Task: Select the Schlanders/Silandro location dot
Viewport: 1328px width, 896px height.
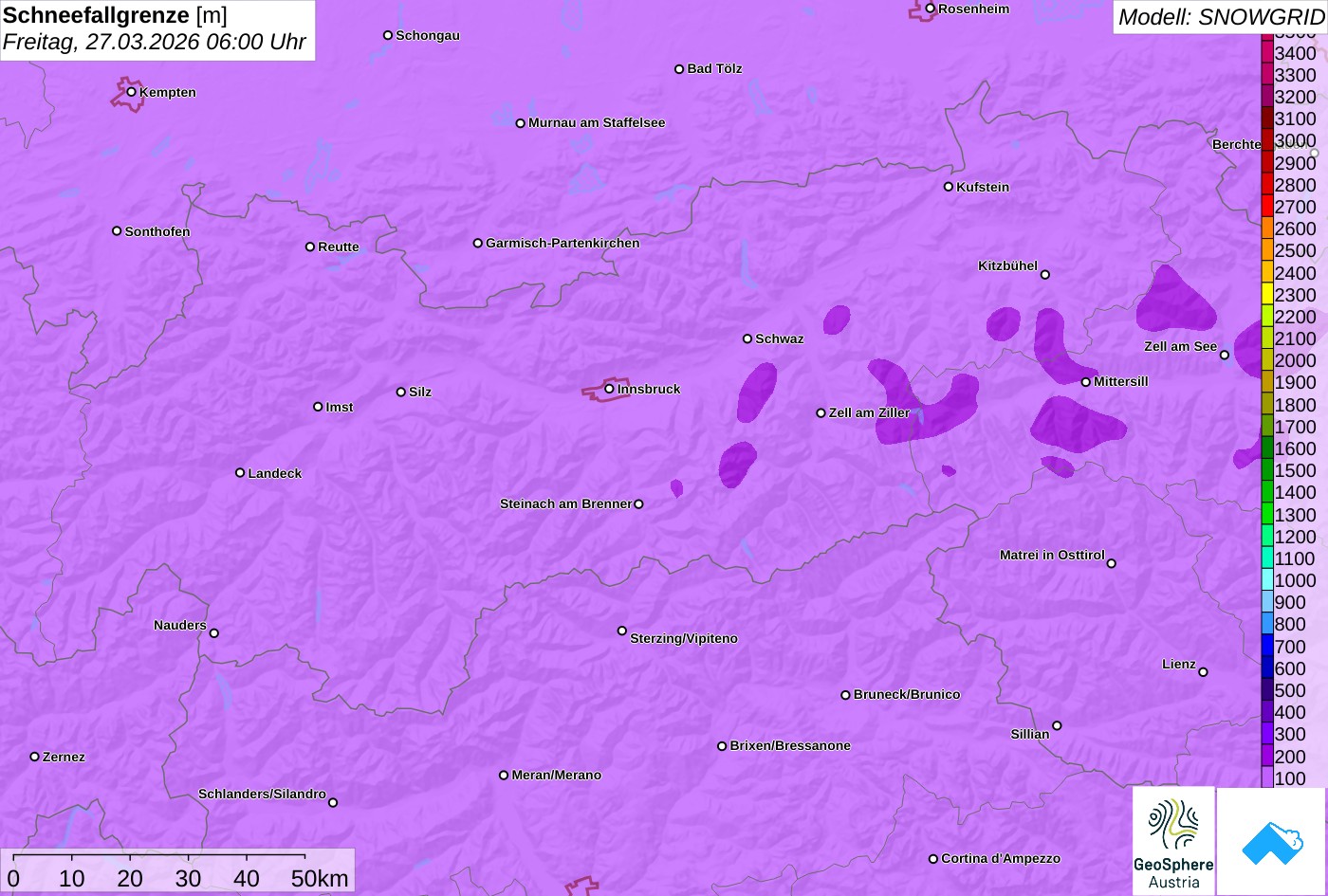Action: point(333,803)
